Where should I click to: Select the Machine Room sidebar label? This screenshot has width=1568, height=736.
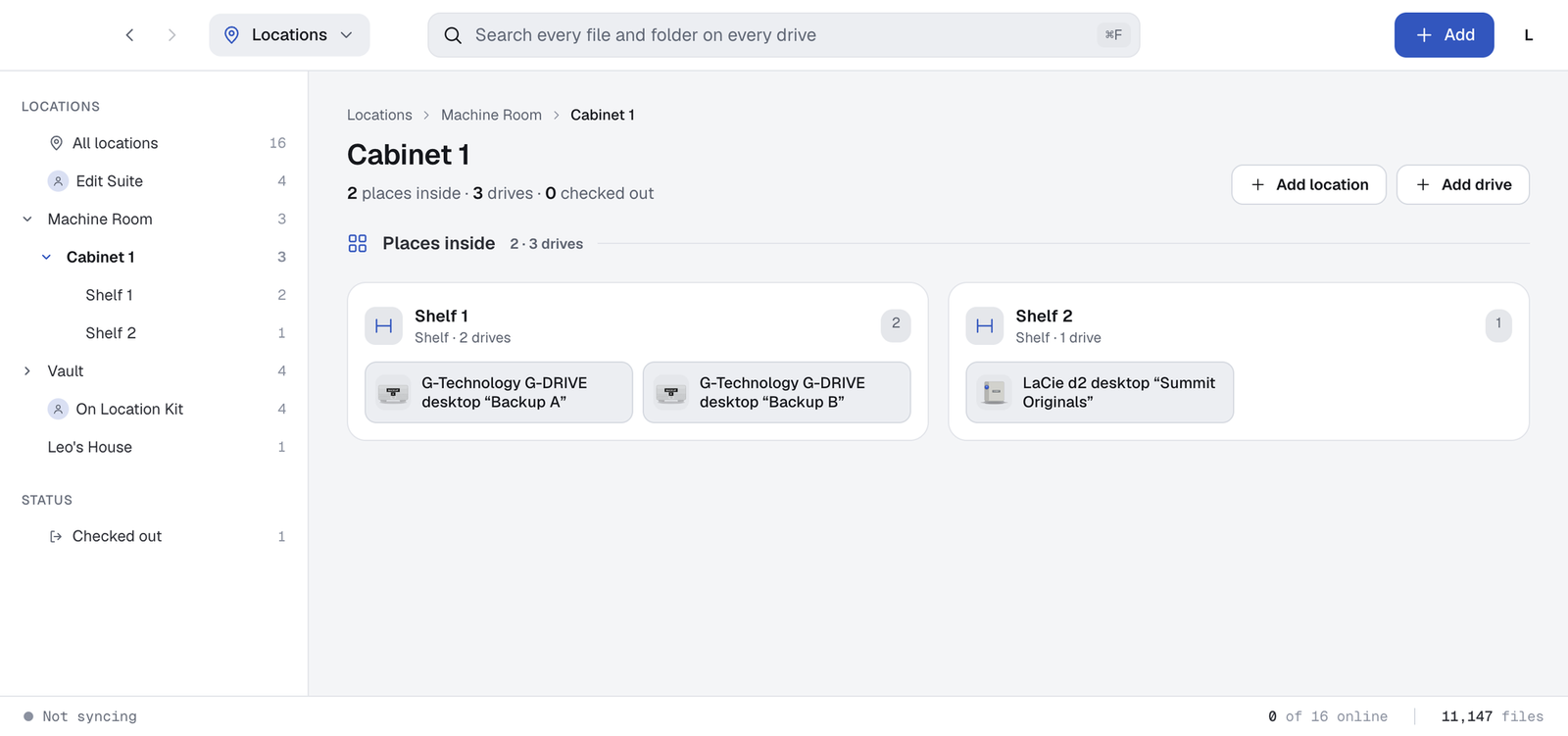click(100, 220)
